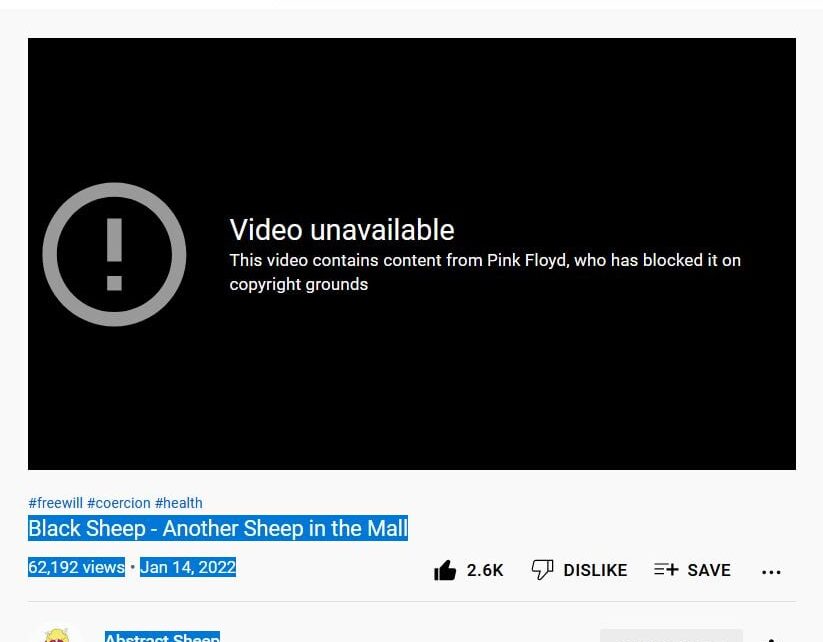Open the #health hashtag

point(178,503)
